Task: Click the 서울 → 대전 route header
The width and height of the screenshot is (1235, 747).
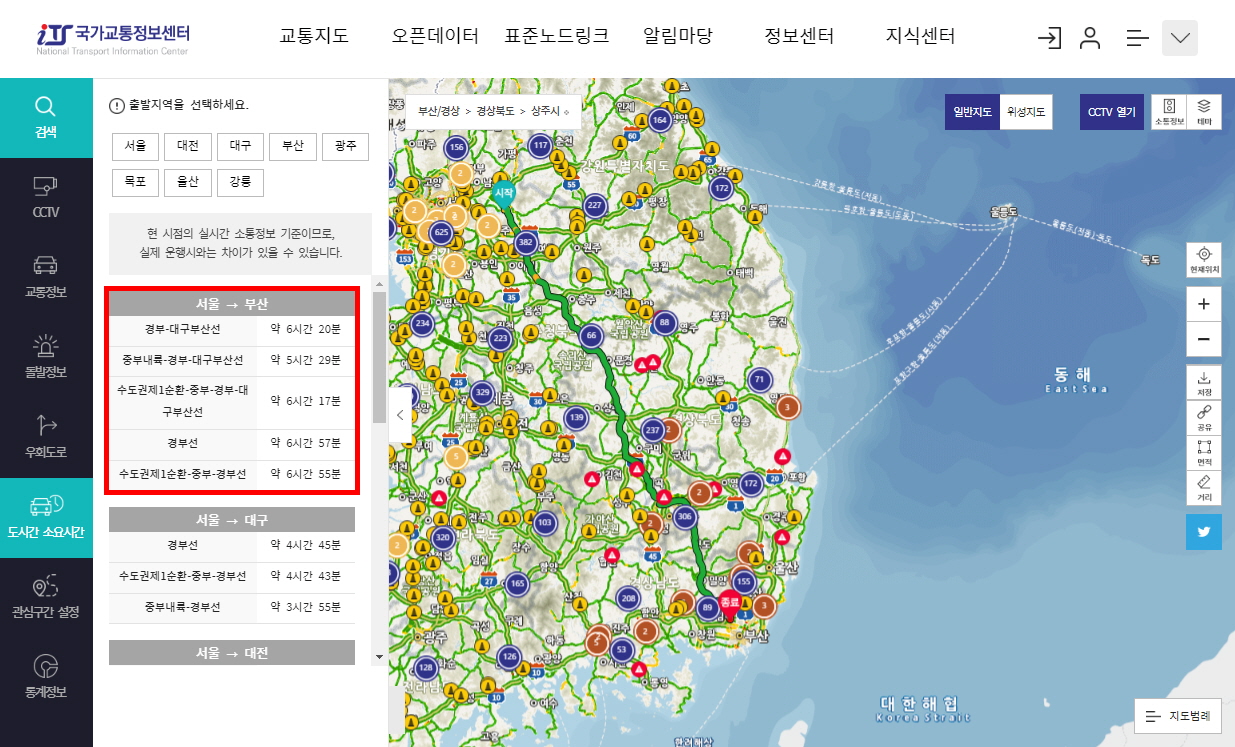Action: coord(232,652)
